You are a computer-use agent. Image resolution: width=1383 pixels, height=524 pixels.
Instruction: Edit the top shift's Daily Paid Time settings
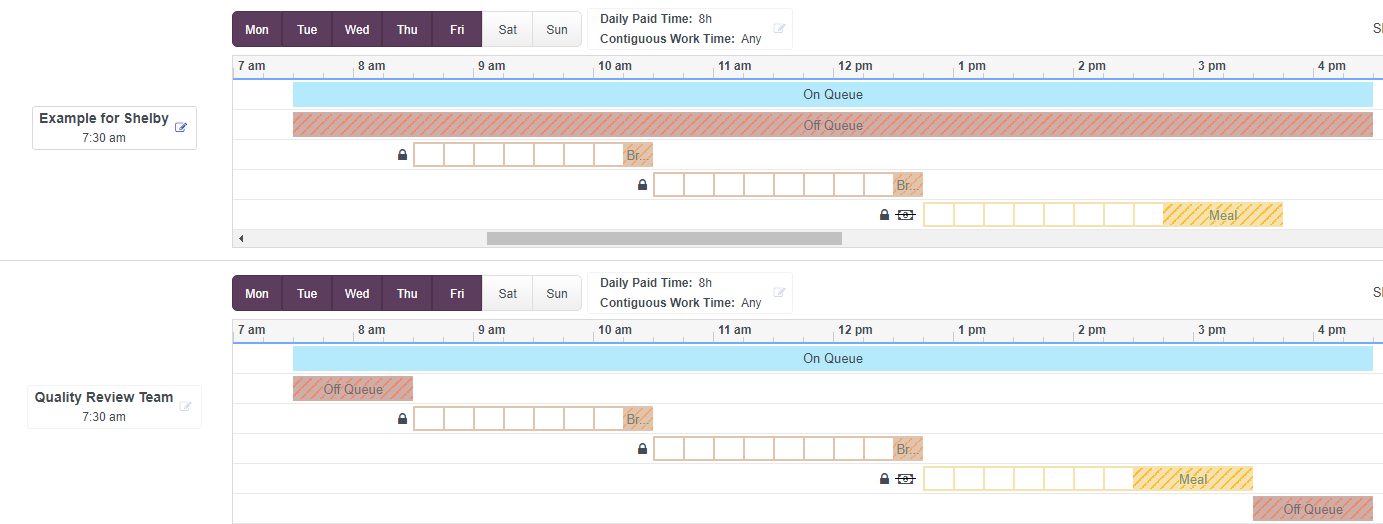tap(779, 29)
